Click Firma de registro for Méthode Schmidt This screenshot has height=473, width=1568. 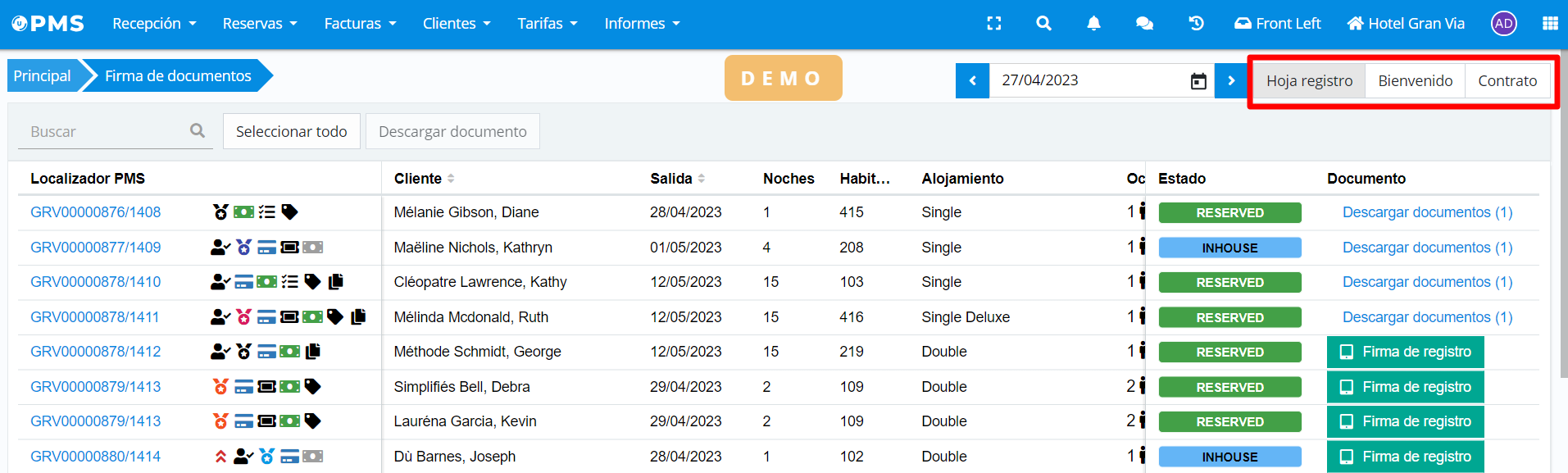[x=1405, y=352]
